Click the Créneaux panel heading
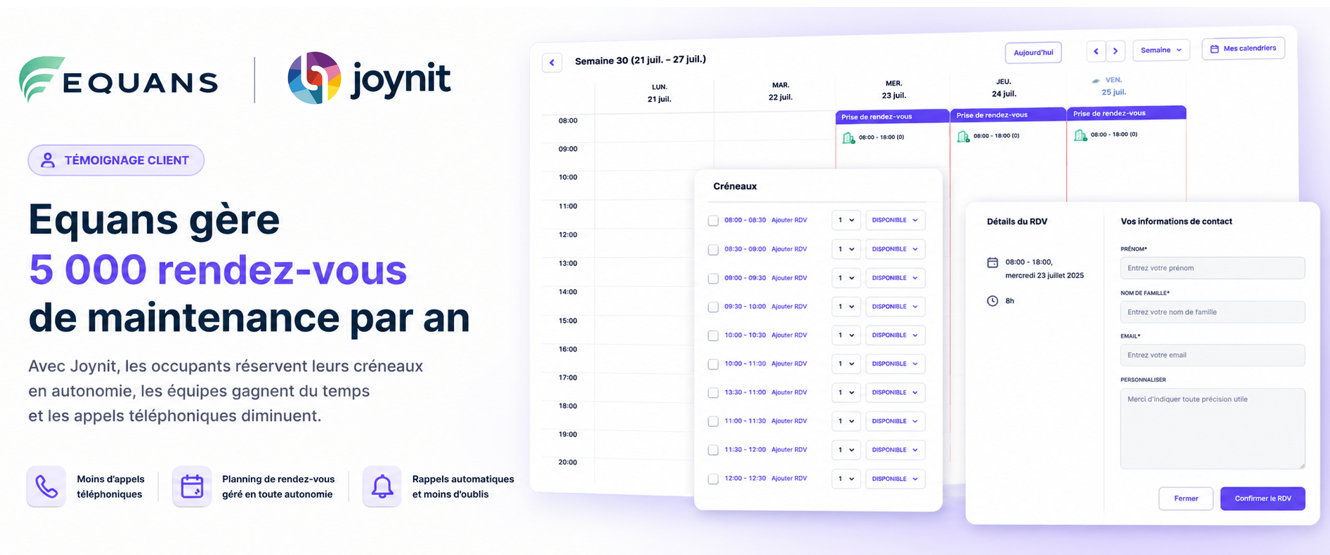1330x555 pixels. (735, 186)
